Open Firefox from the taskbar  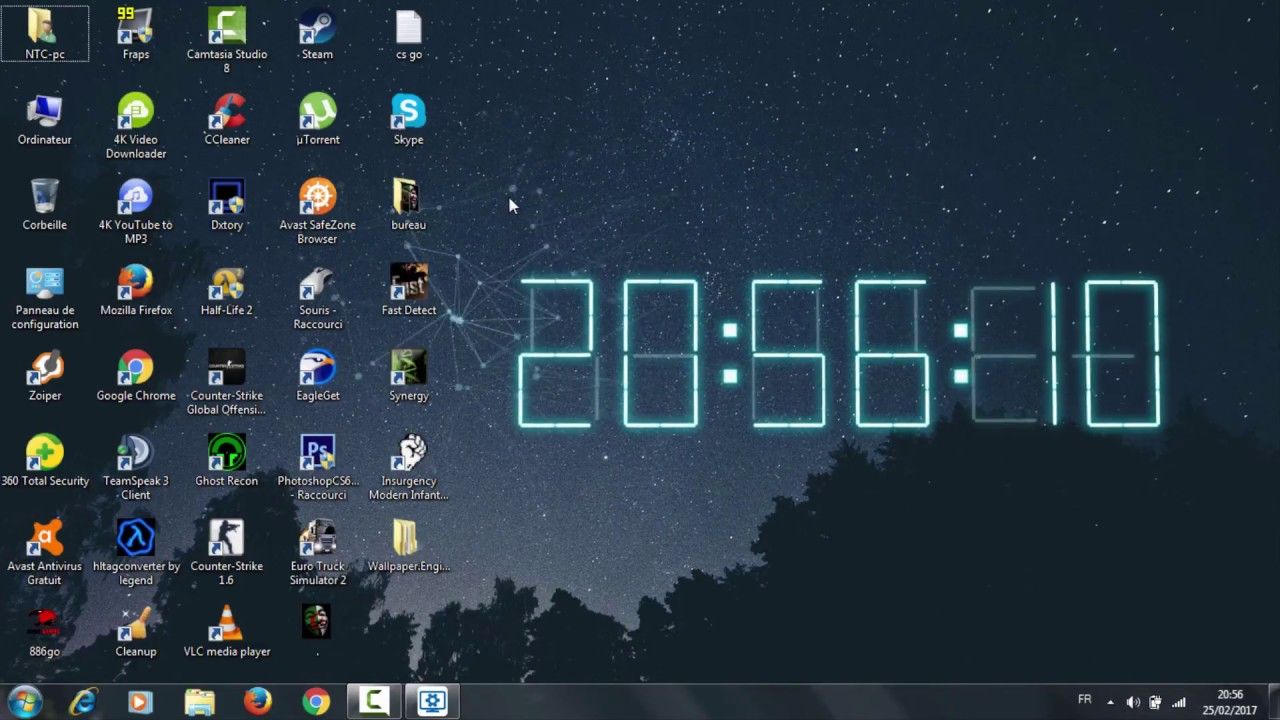[x=257, y=701]
